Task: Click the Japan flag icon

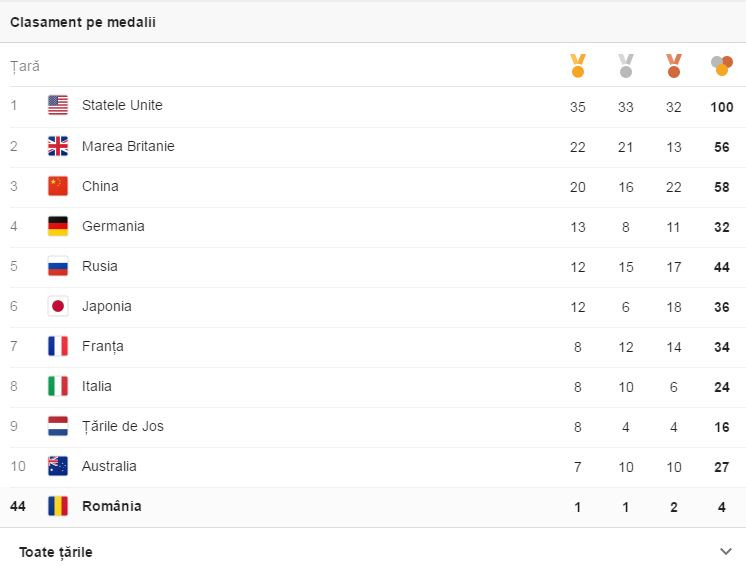Action: pos(58,306)
